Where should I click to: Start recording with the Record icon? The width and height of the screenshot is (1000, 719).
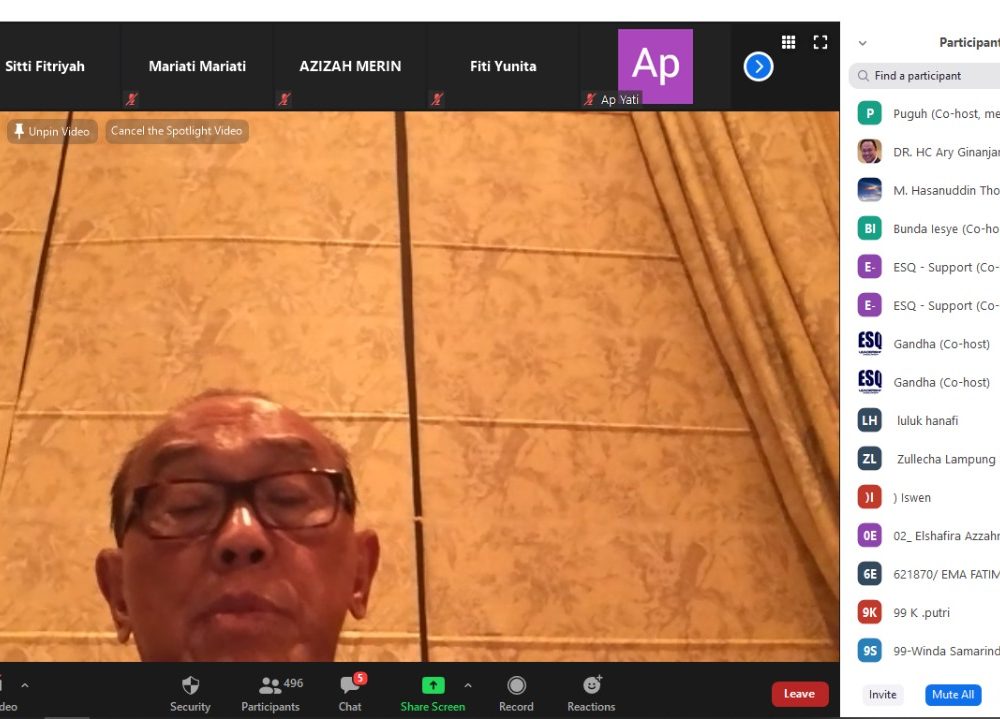click(x=516, y=686)
